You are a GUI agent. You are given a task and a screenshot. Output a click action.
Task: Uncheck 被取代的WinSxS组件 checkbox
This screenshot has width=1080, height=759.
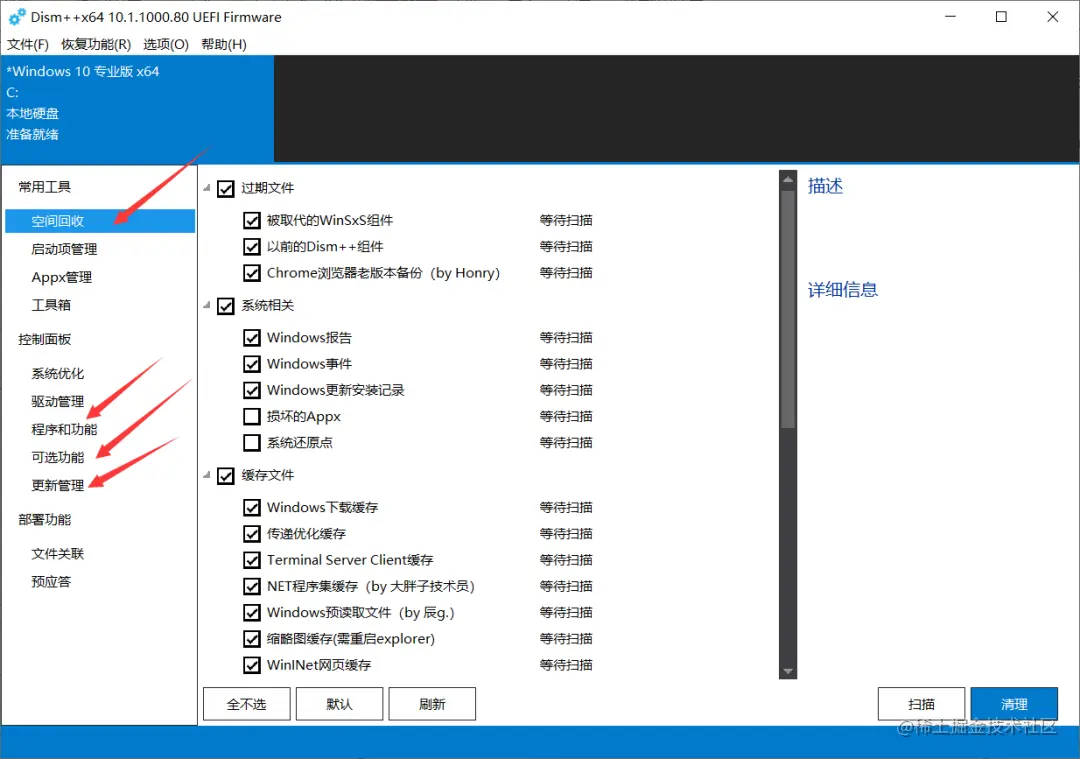click(252, 220)
